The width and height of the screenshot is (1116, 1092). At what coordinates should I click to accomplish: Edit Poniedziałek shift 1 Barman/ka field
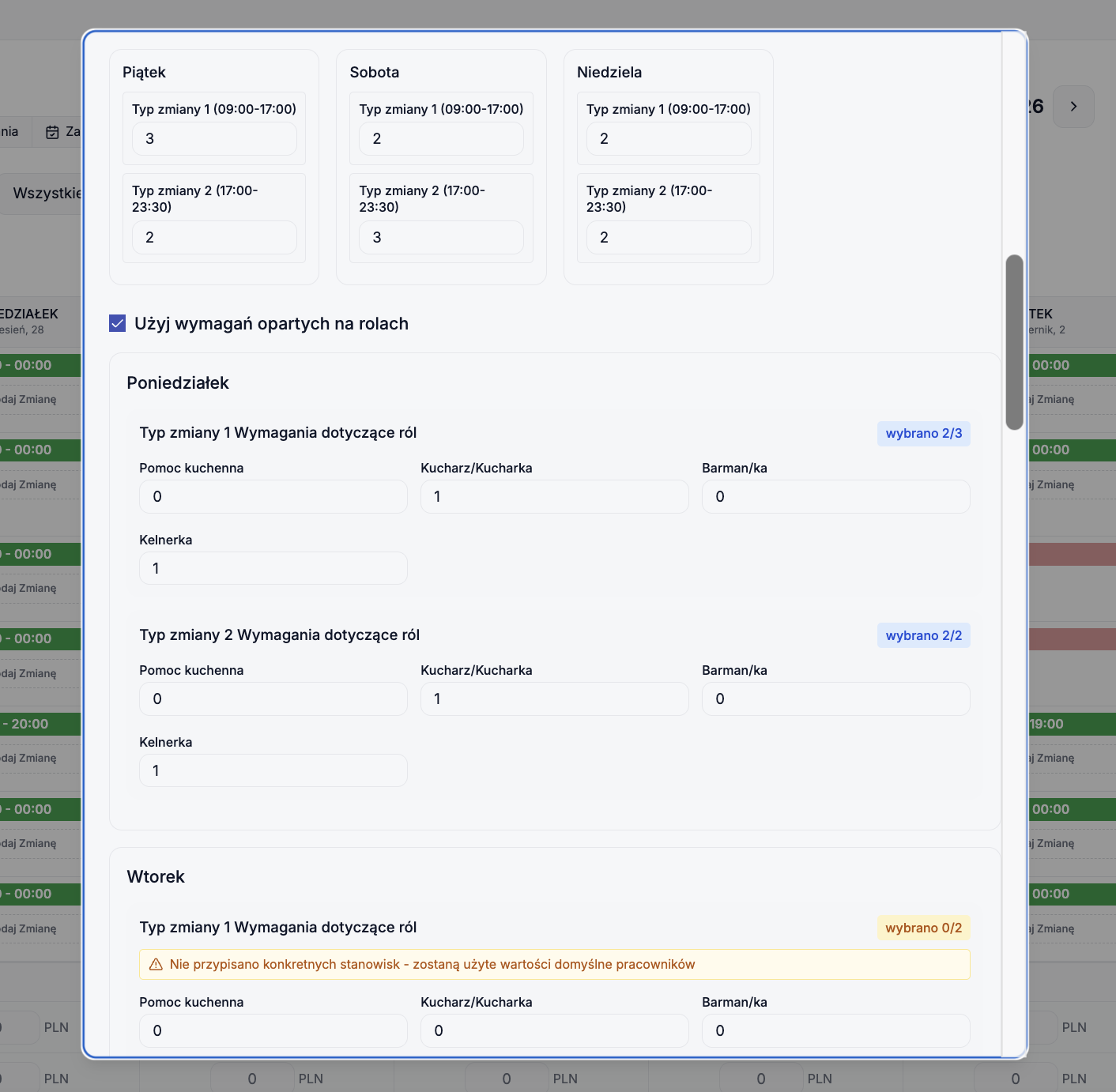[836, 496]
